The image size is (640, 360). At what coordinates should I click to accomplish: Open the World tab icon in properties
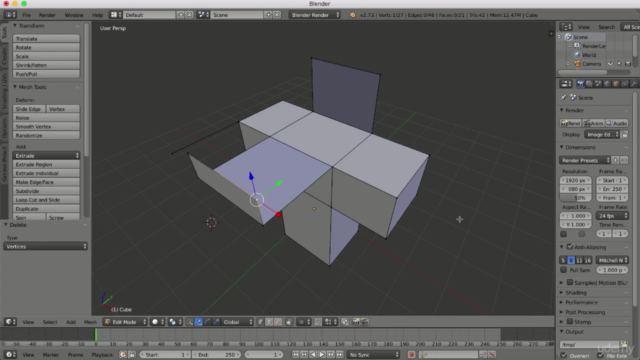tap(607, 84)
